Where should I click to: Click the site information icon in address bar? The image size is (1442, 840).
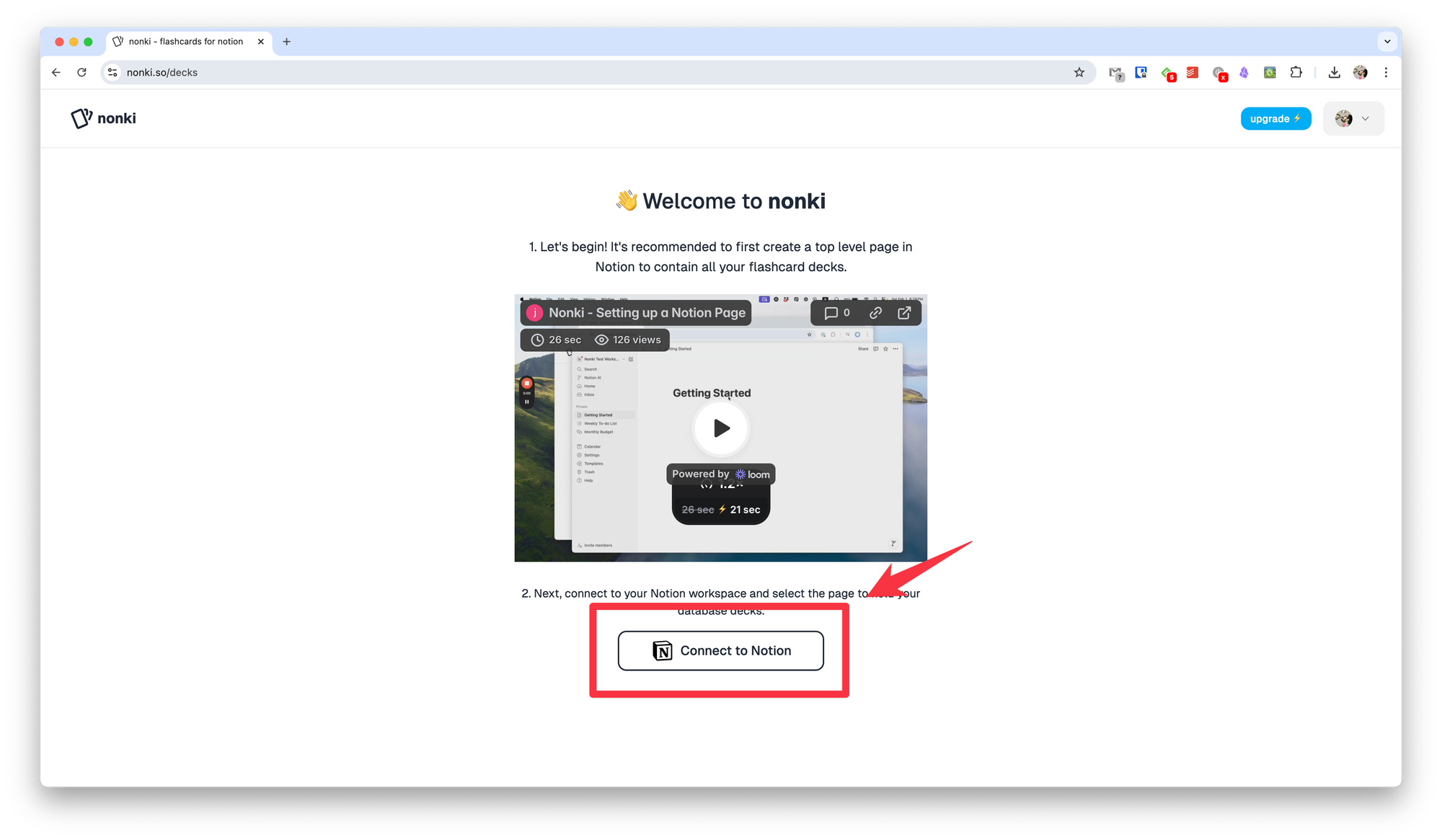pyautogui.click(x=112, y=72)
